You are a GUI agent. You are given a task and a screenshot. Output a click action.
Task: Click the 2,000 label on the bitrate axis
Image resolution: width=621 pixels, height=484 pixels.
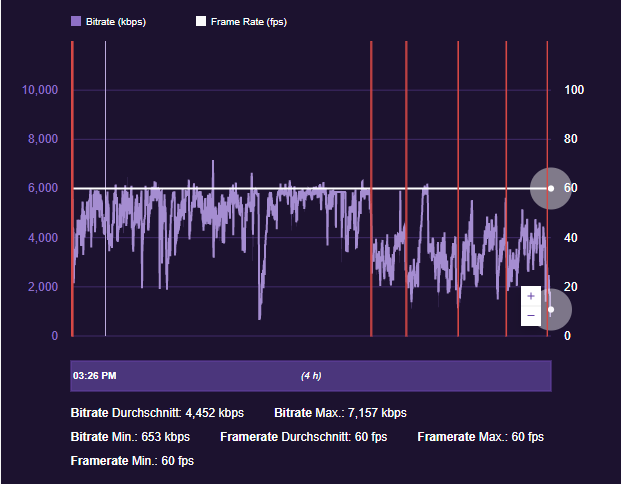pyautogui.click(x=43, y=287)
